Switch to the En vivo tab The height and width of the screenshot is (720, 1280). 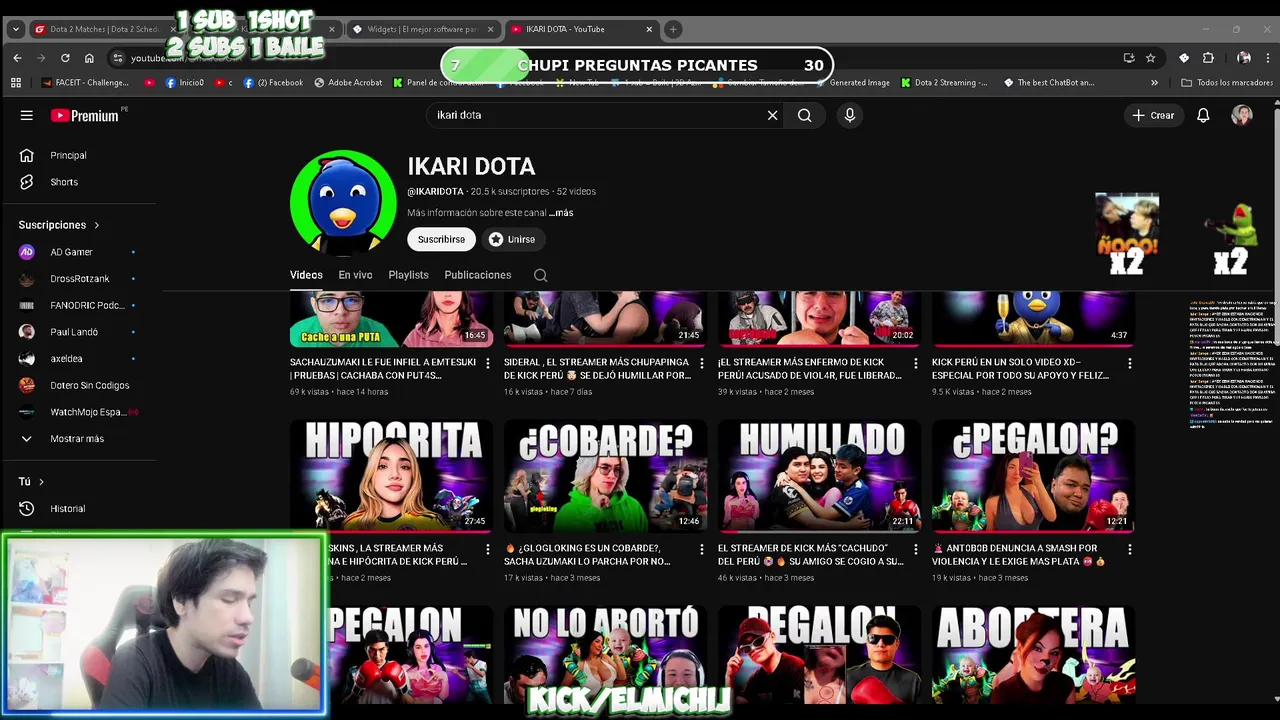click(x=355, y=275)
